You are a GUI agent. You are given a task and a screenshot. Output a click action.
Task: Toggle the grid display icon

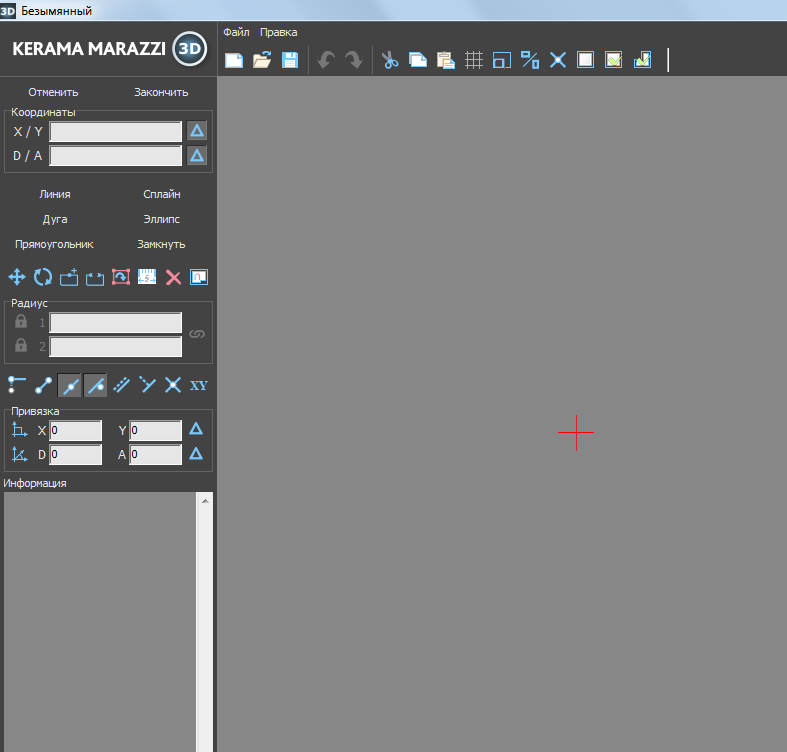(x=474, y=60)
